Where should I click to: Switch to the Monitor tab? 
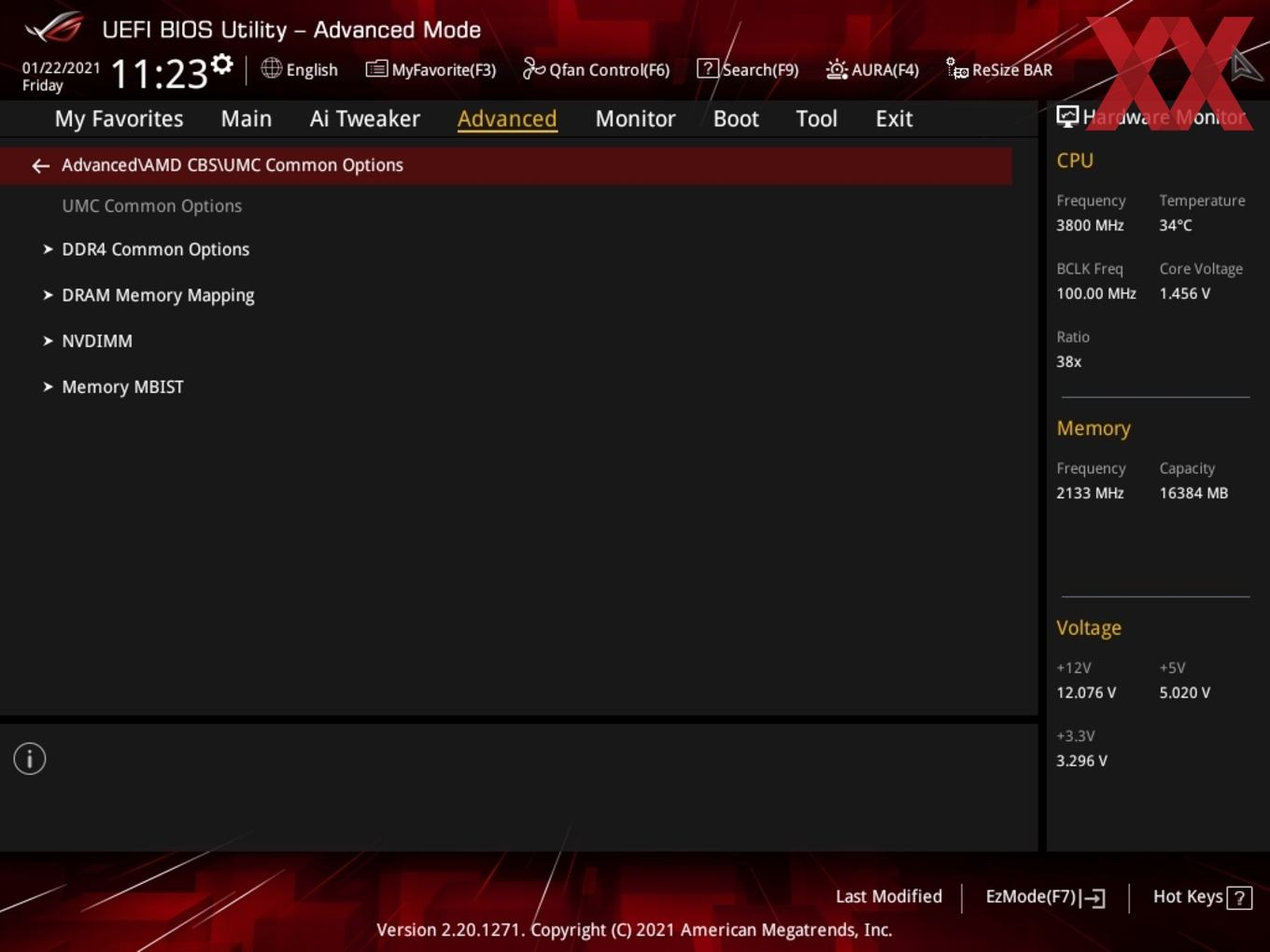[x=635, y=119]
